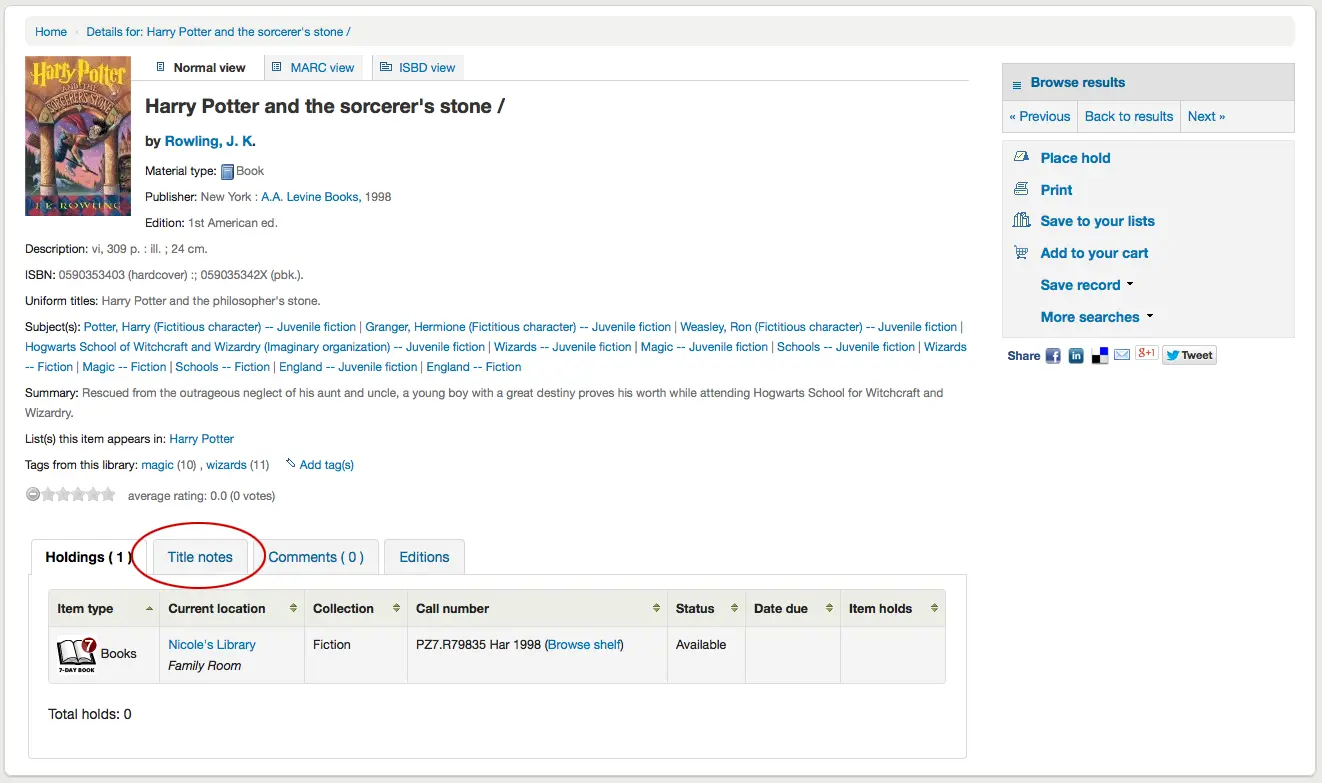Open the magic tag link
Image resolution: width=1322 pixels, height=783 pixels.
[x=158, y=465]
